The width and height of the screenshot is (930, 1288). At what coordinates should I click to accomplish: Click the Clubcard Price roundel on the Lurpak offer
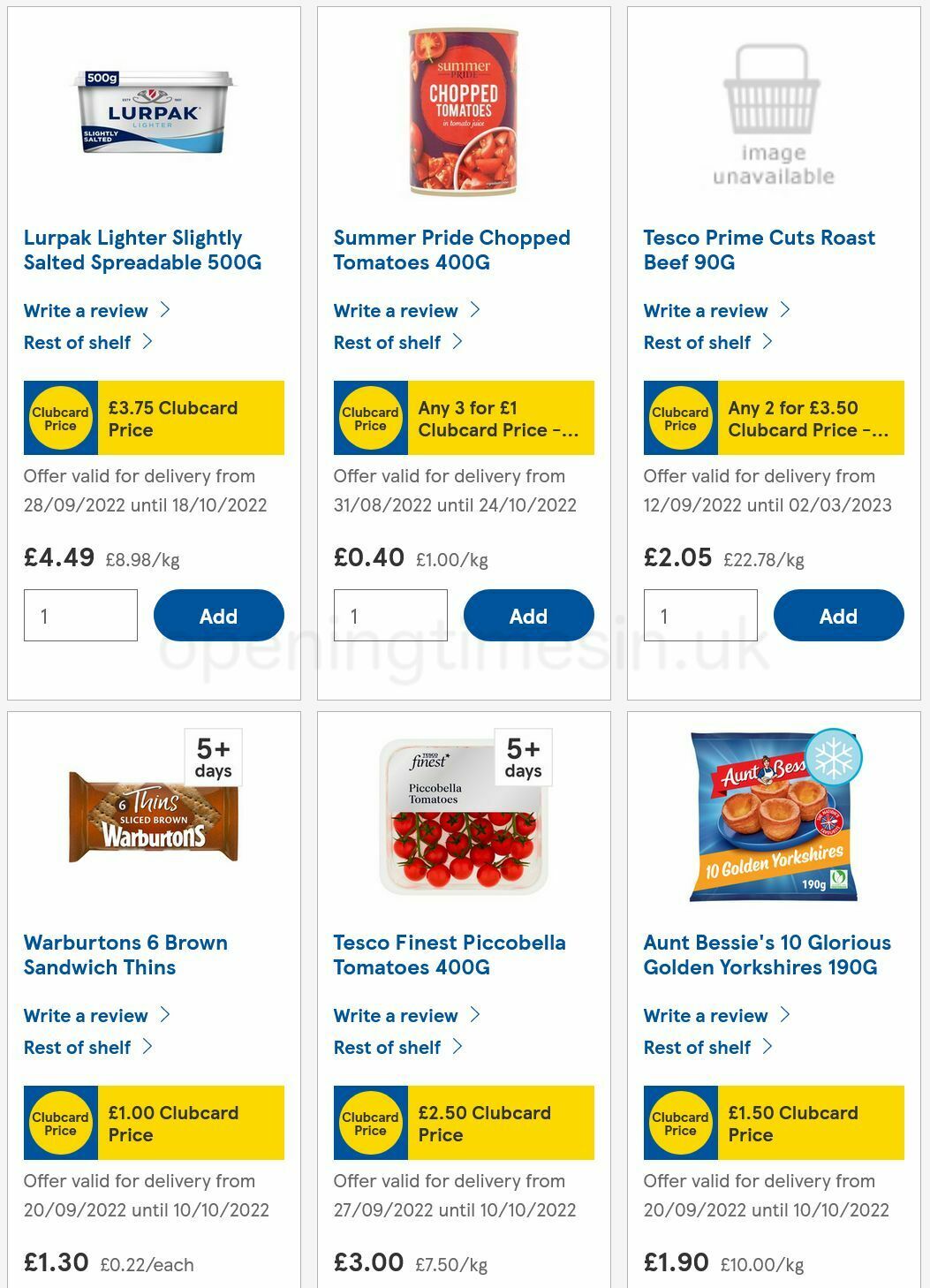[x=60, y=417]
